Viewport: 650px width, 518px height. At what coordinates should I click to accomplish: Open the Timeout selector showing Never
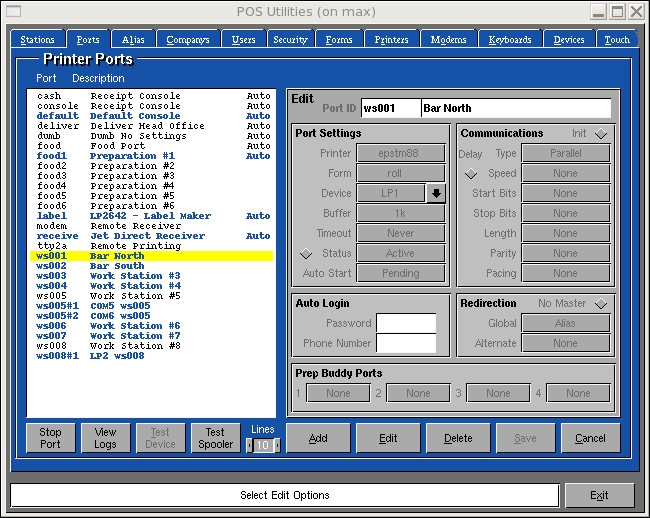click(x=401, y=233)
